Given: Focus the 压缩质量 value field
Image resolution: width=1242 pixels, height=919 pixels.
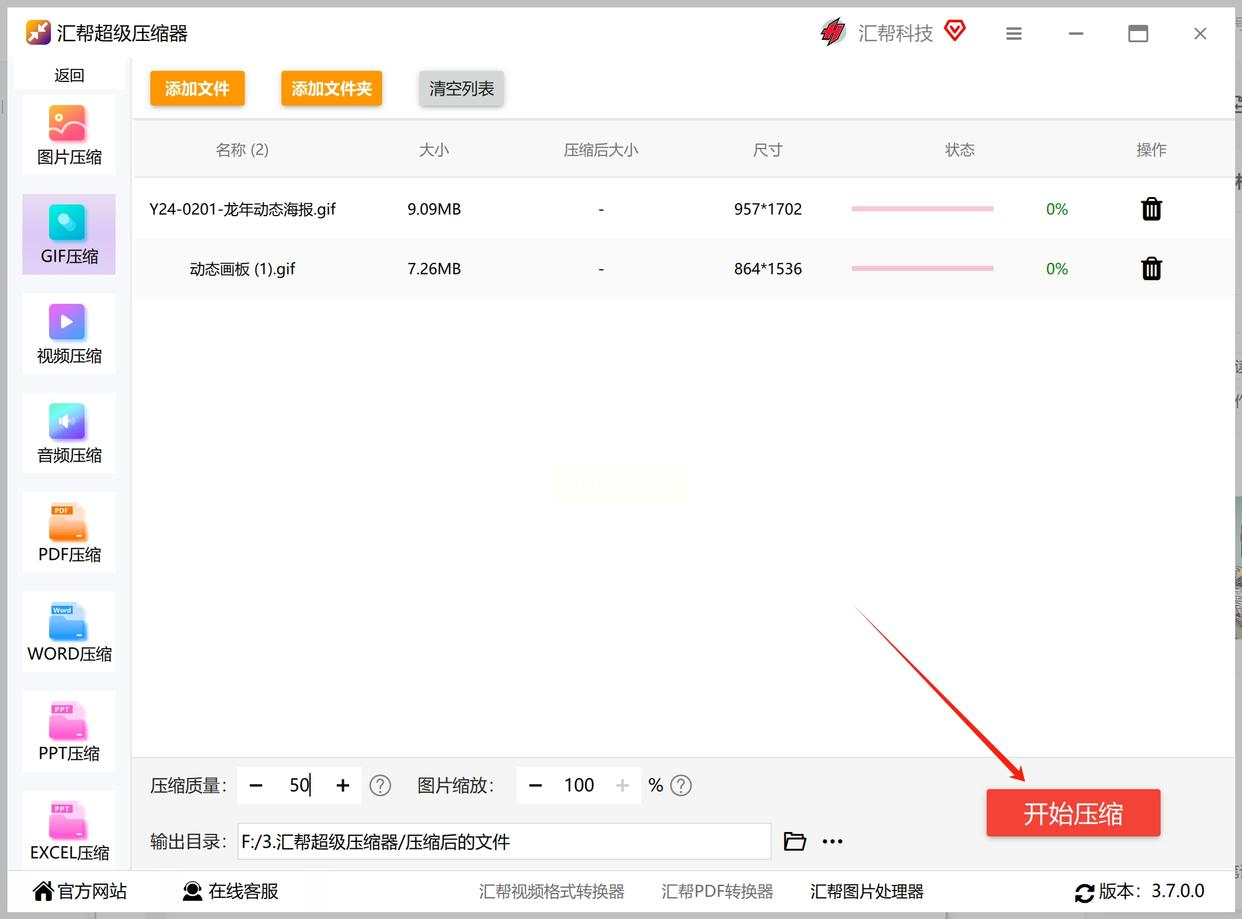Looking at the screenshot, I should [299, 785].
